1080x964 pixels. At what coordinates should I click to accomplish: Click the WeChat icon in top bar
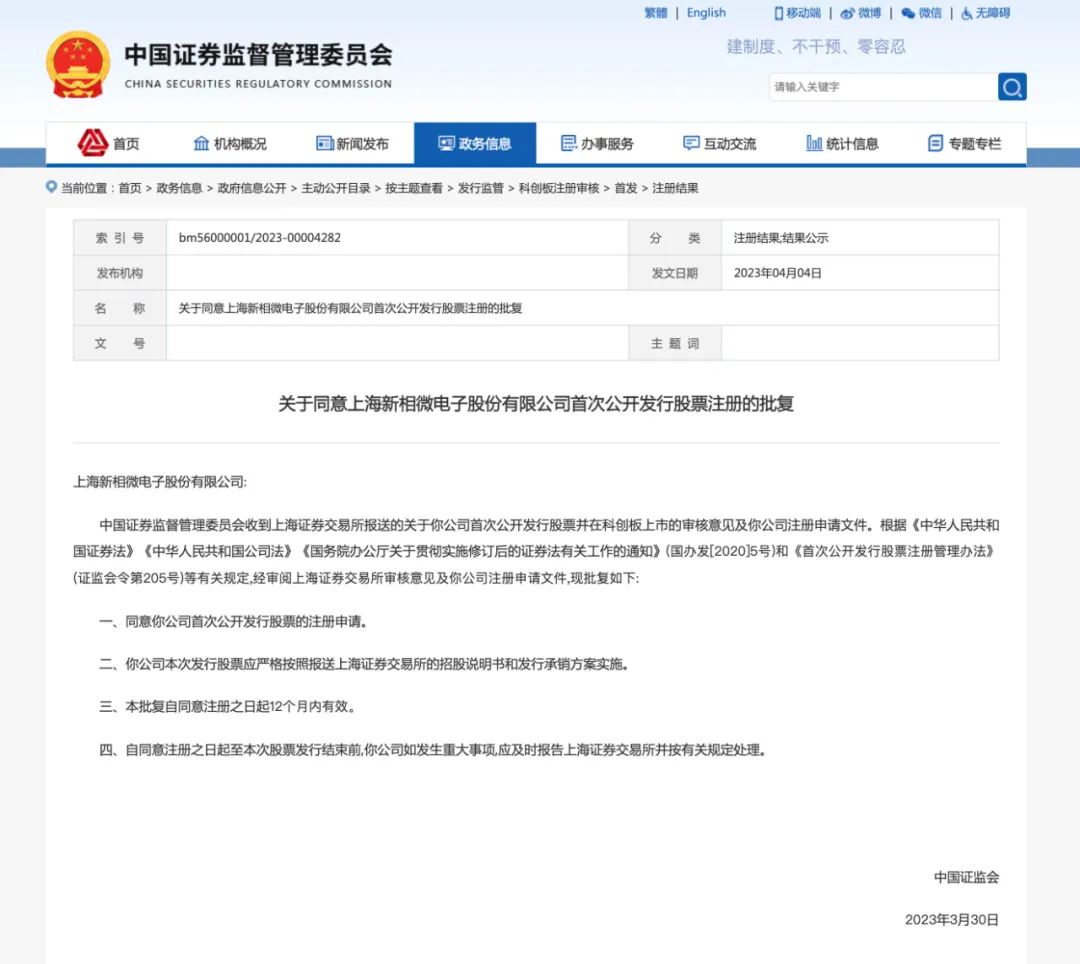pyautogui.click(x=908, y=13)
